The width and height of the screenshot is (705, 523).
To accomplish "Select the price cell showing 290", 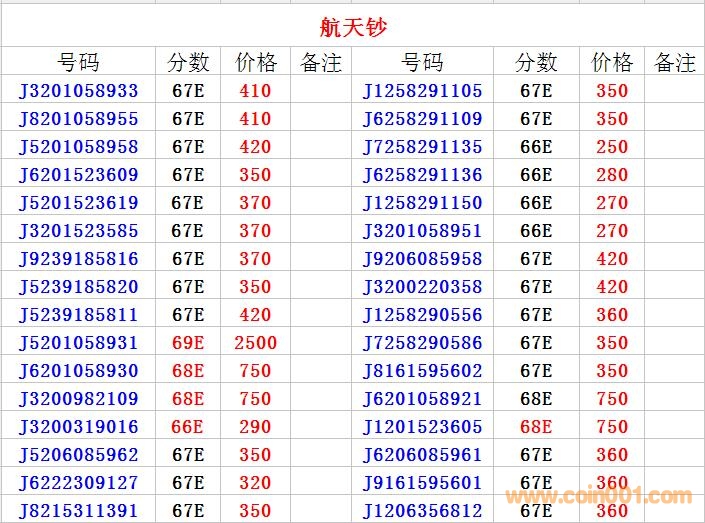I will tap(255, 427).
